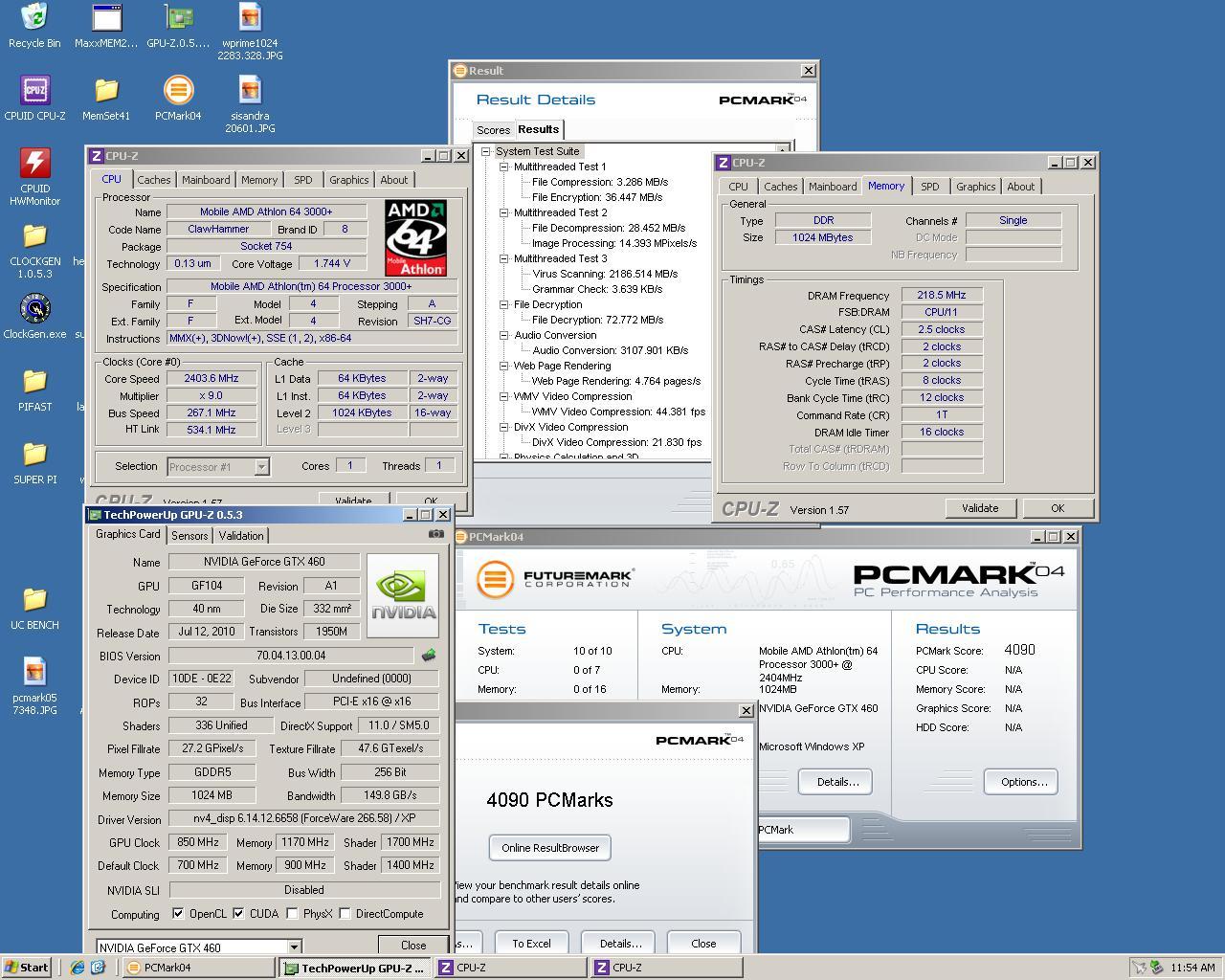
Task: Click Details button in PCMark04 System section
Action: click(x=837, y=782)
